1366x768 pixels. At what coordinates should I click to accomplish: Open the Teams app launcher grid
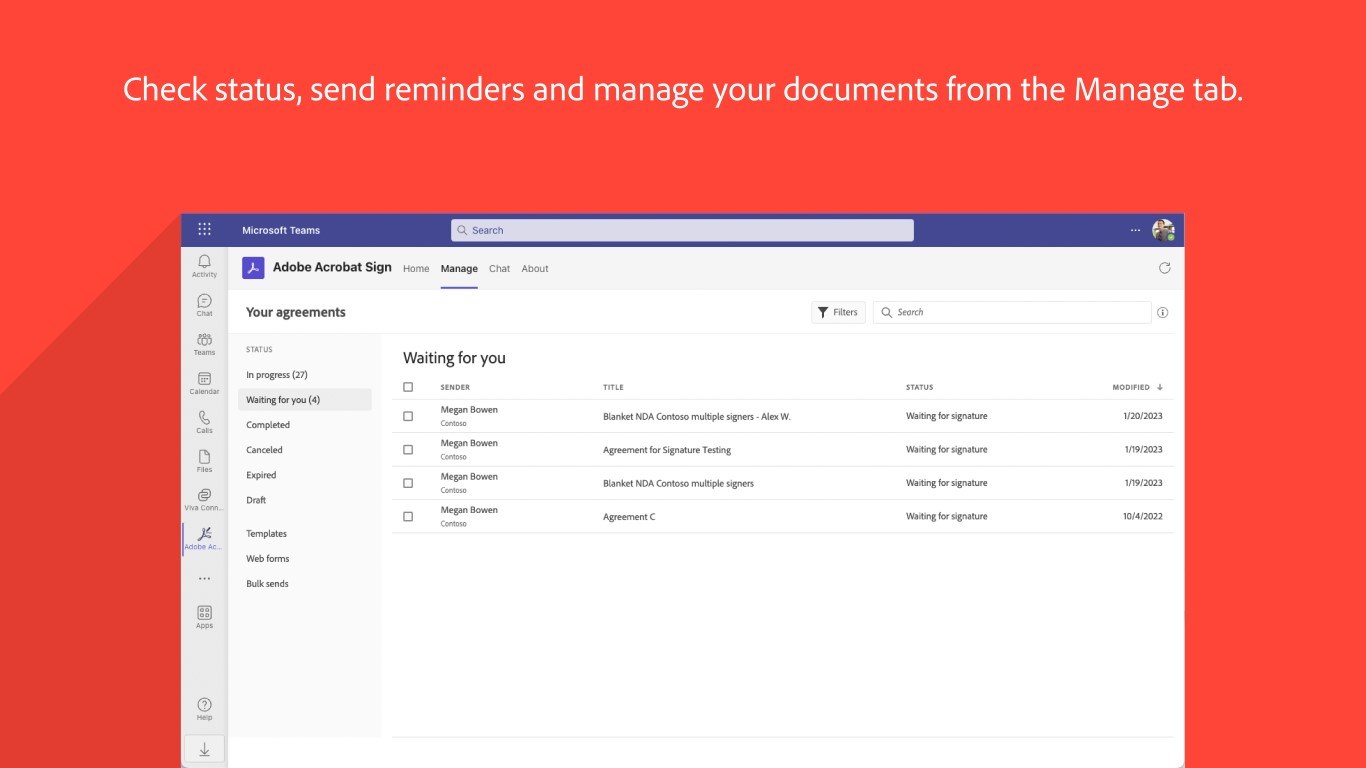tap(204, 230)
